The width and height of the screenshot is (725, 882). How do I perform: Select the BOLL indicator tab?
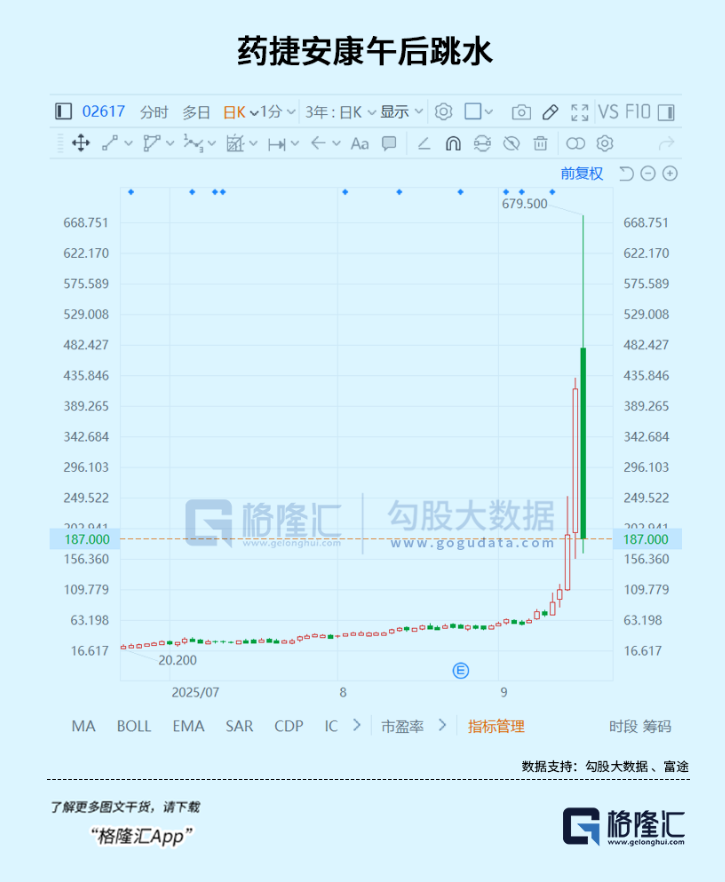point(134,726)
